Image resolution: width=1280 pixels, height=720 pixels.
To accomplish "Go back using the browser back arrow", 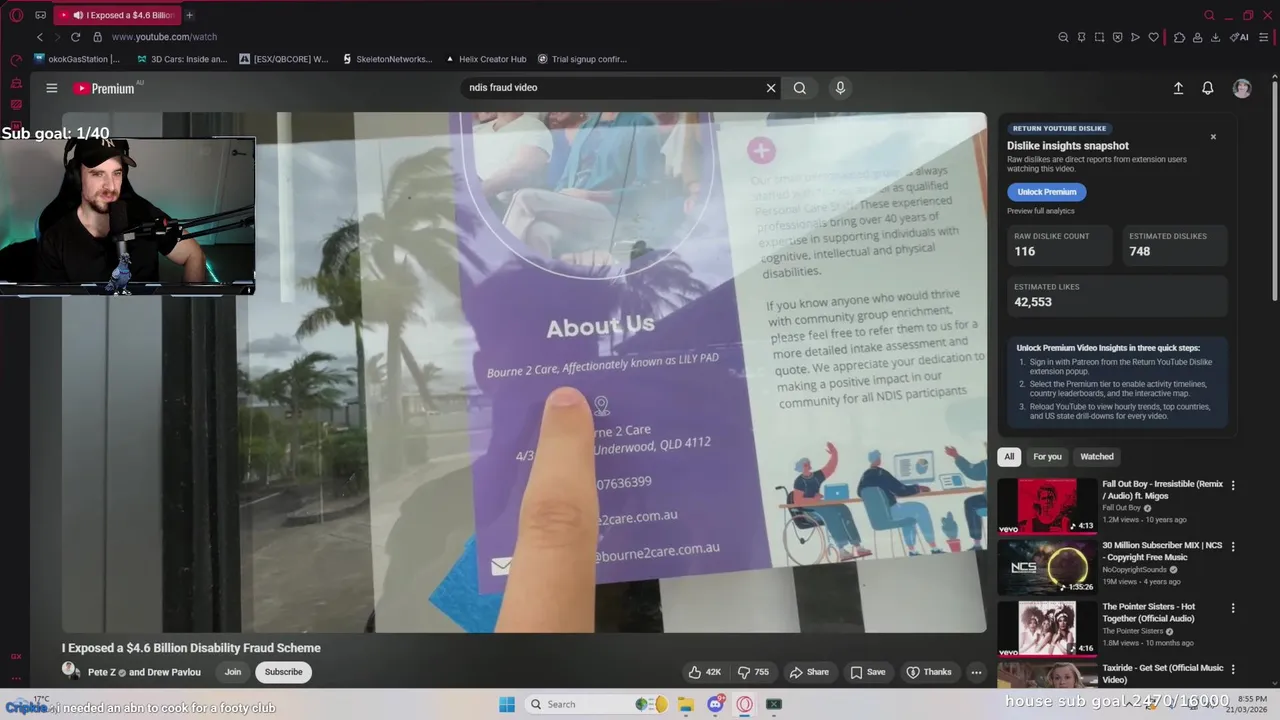I will point(40,37).
